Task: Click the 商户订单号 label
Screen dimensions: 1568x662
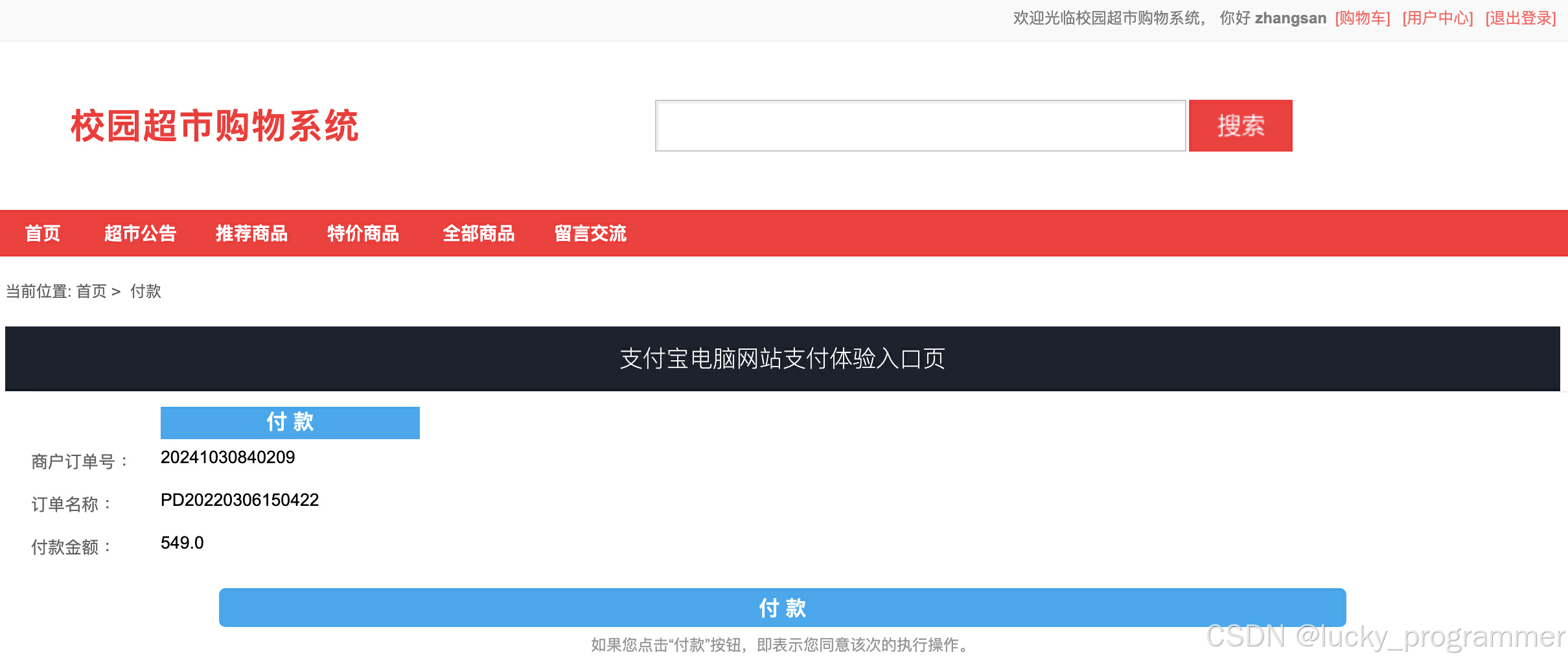Action: [x=80, y=462]
